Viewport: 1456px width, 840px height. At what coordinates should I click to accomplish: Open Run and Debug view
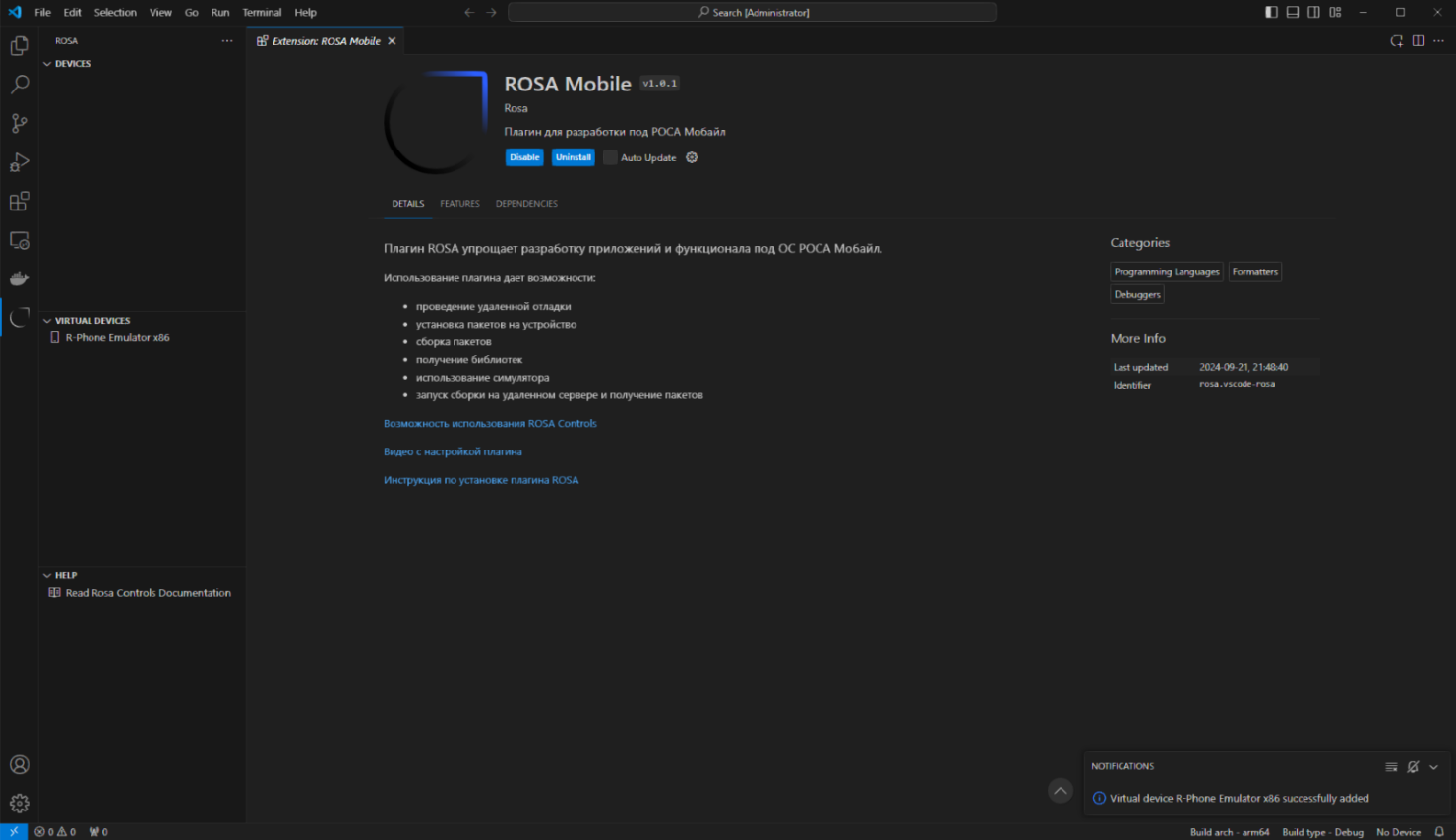(x=19, y=162)
